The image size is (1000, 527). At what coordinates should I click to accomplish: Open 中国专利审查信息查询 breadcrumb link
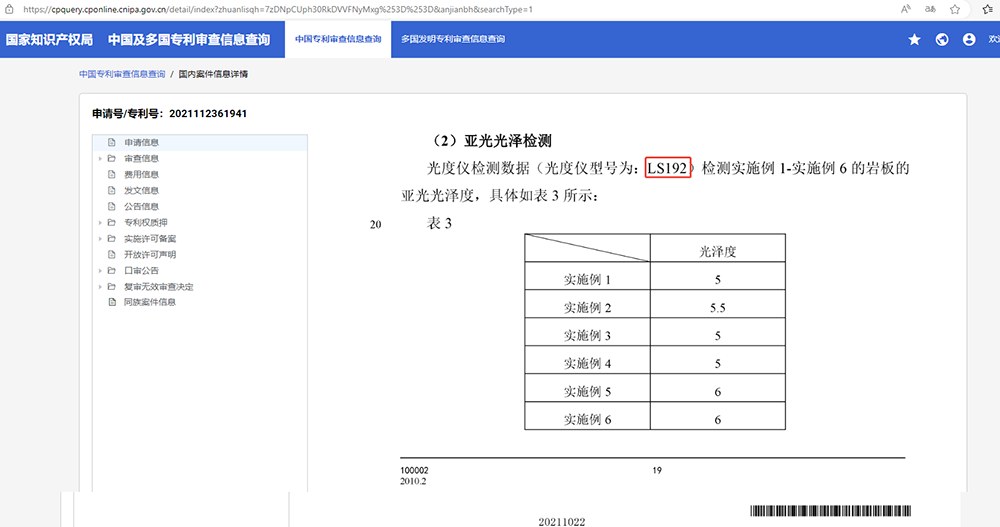click(x=122, y=74)
